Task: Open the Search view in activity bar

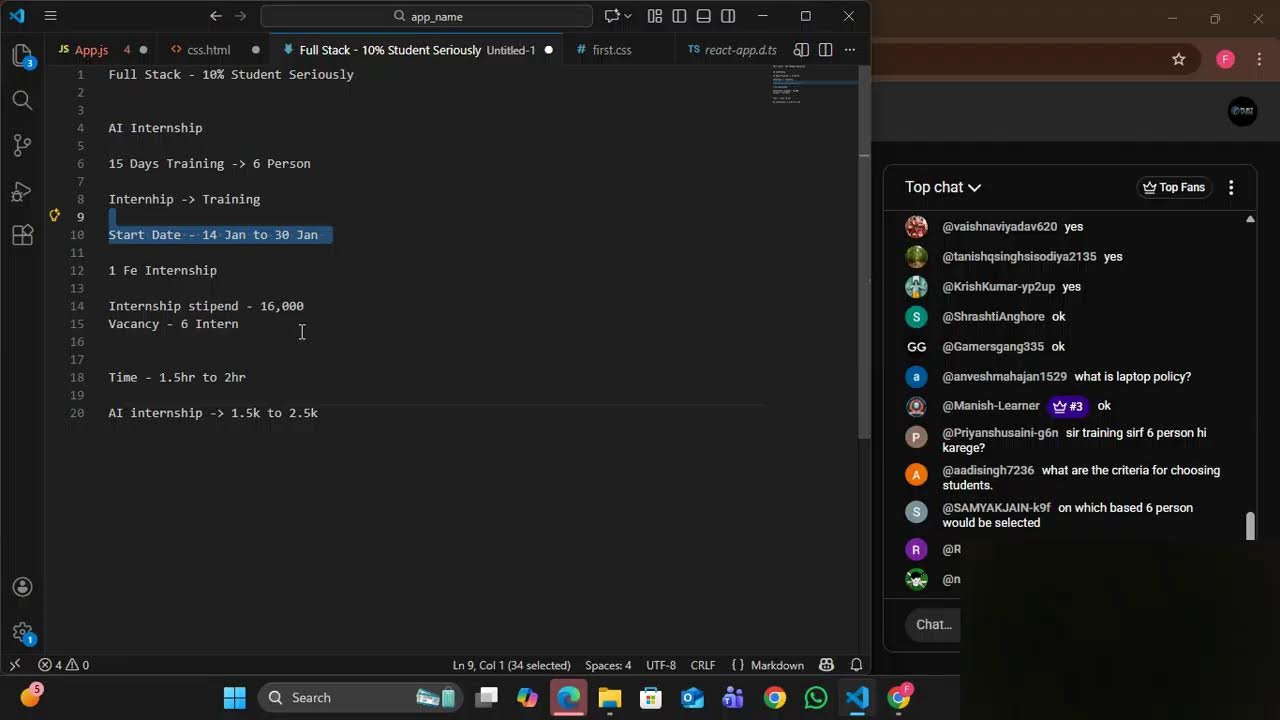Action: [22, 100]
